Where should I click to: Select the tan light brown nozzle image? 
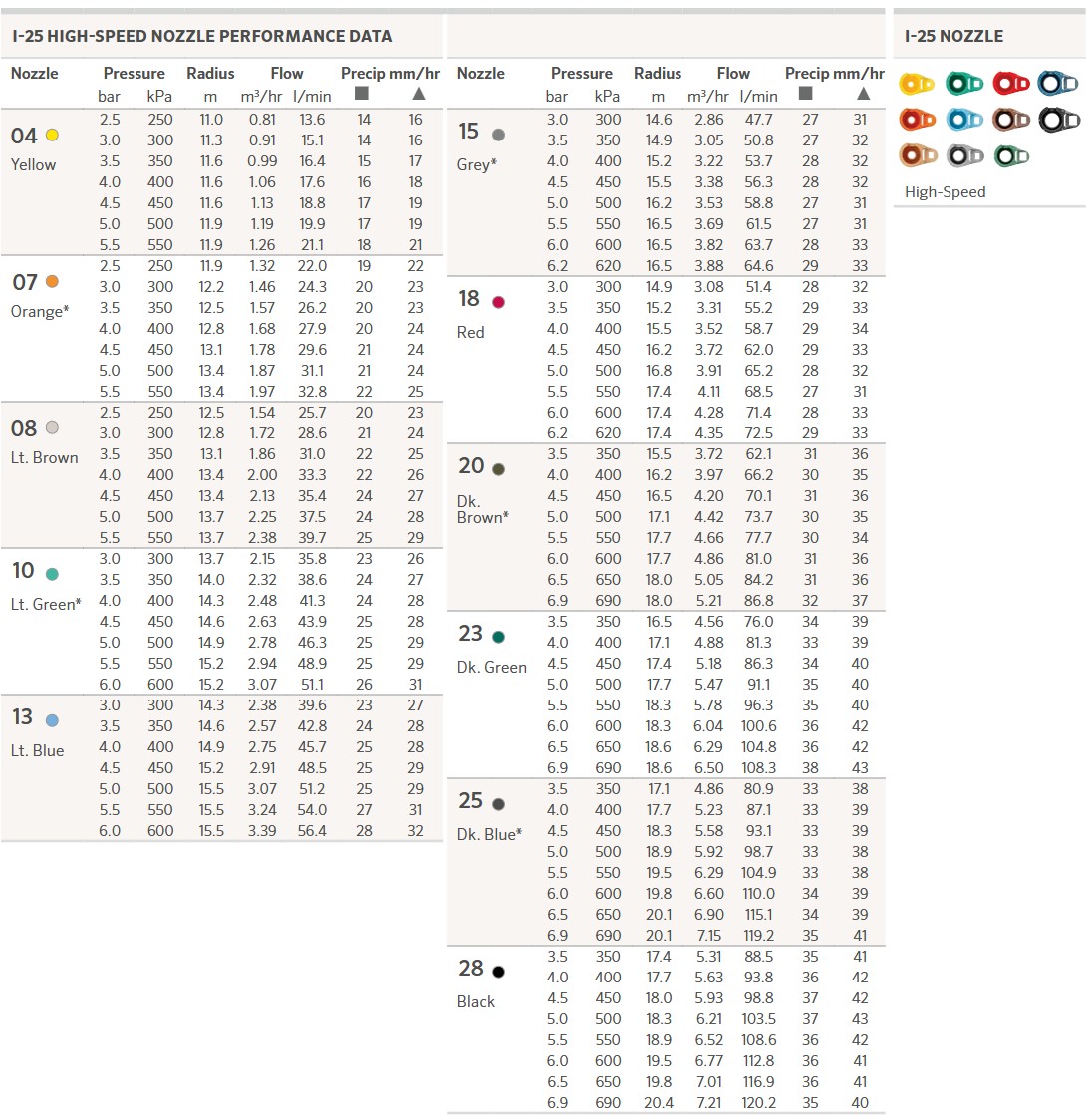tap(917, 155)
